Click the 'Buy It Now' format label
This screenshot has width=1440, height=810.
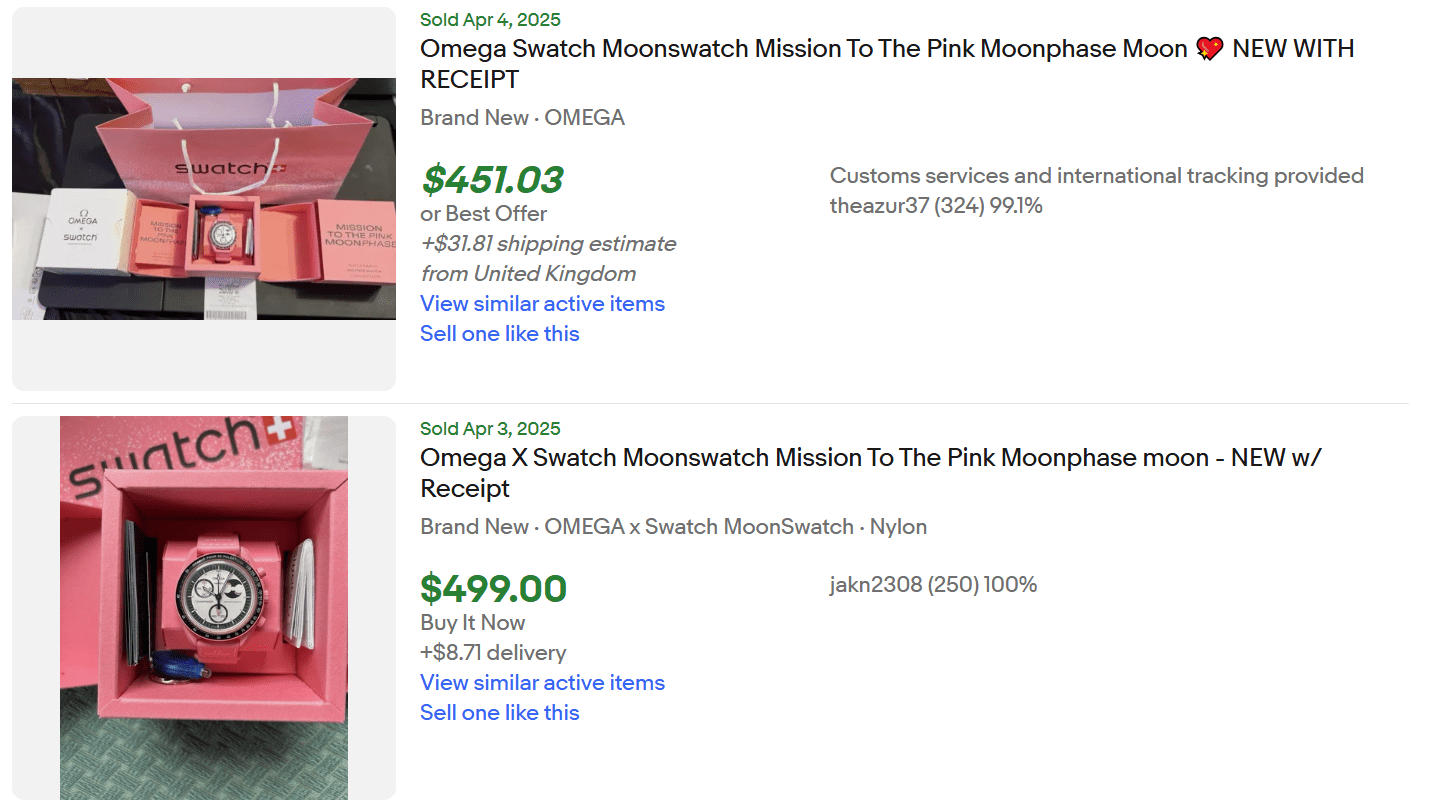tap(473, 623)
